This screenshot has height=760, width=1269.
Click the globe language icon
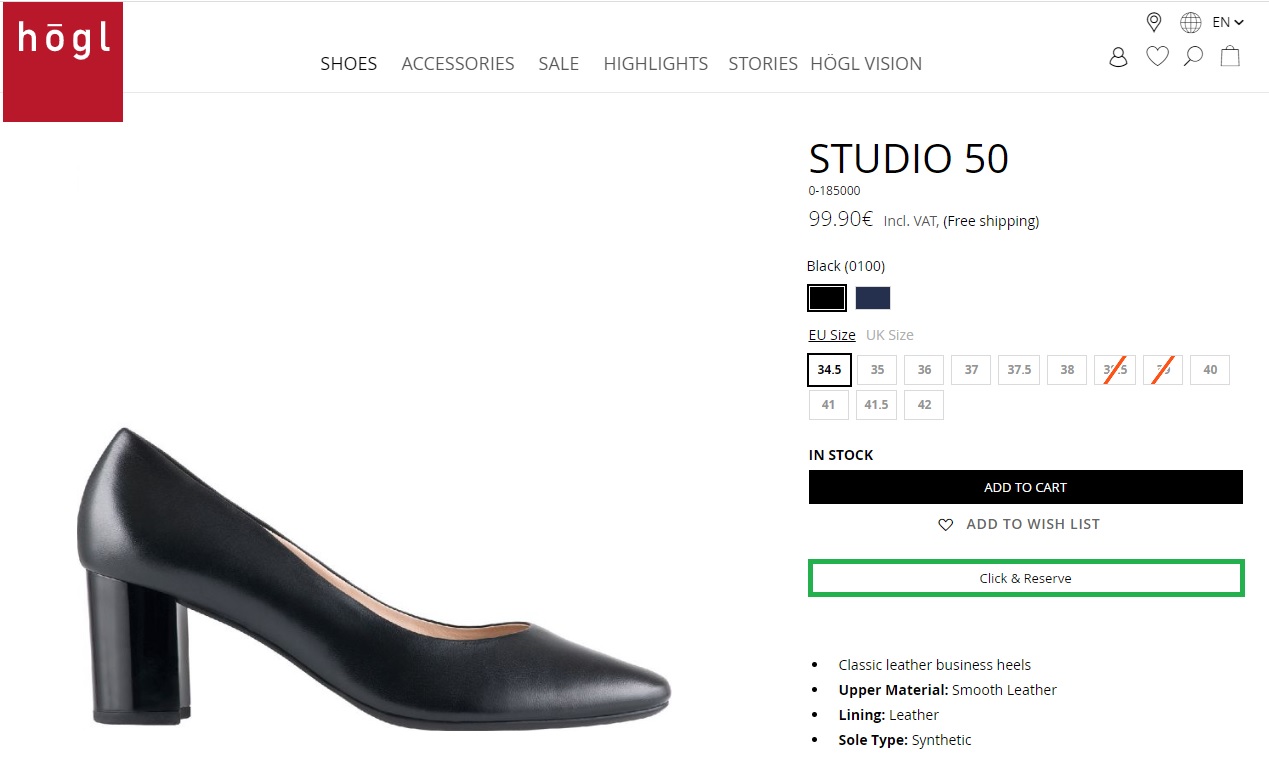tap(1190, 22)
